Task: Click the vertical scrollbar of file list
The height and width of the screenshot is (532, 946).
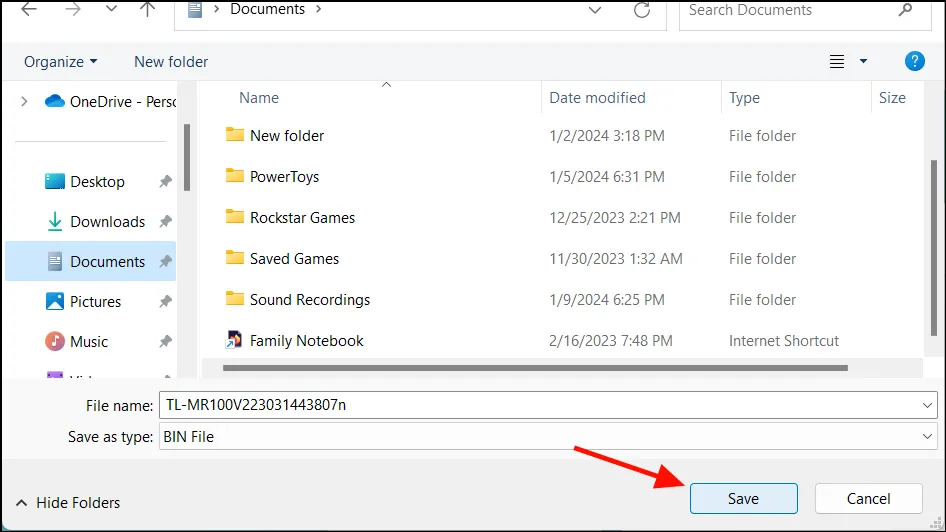Action: (x=934, y=247)
